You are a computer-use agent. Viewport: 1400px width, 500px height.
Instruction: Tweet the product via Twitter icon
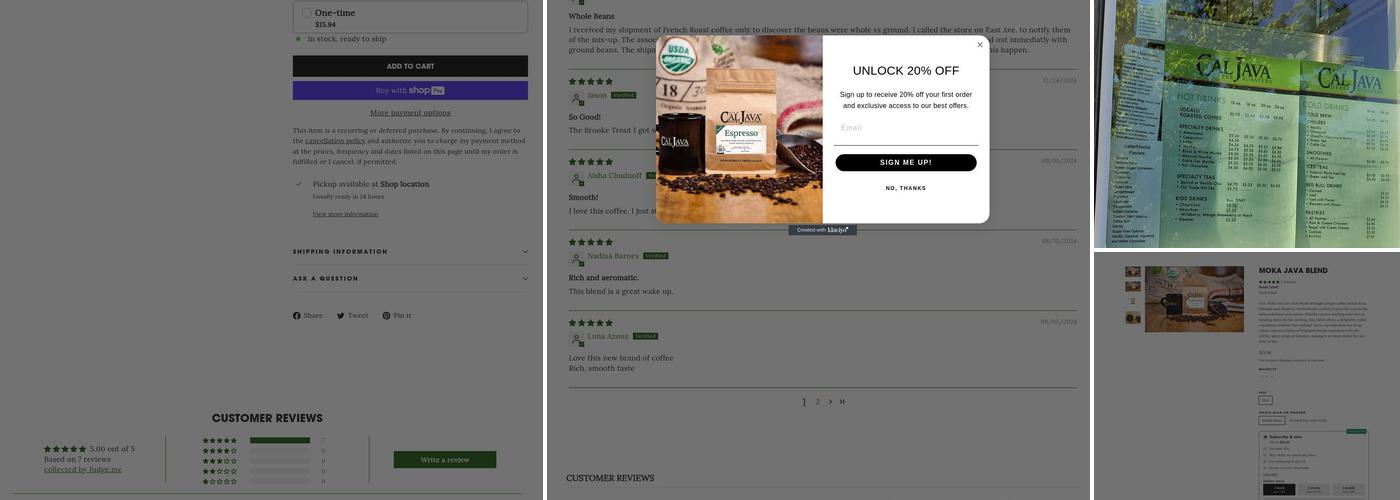tap(352, 315)
